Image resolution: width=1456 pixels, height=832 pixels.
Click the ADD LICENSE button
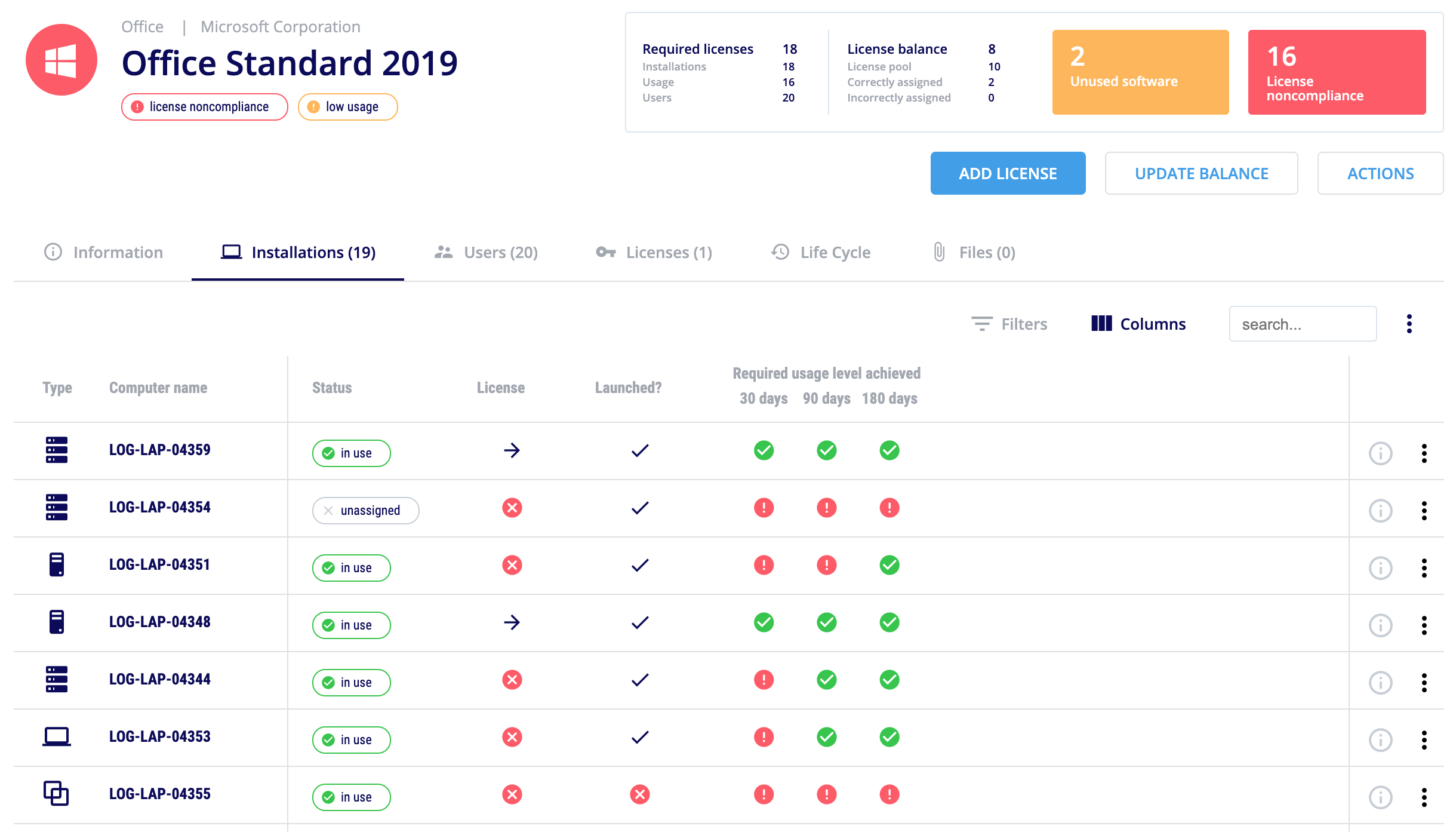[1008, 173]
